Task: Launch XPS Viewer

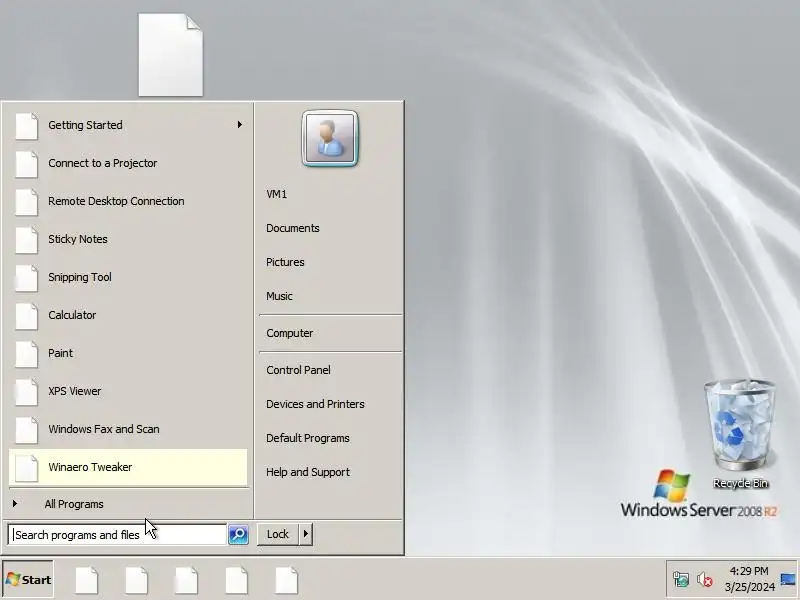Action: pyautogui.click(x=128, y=391)
